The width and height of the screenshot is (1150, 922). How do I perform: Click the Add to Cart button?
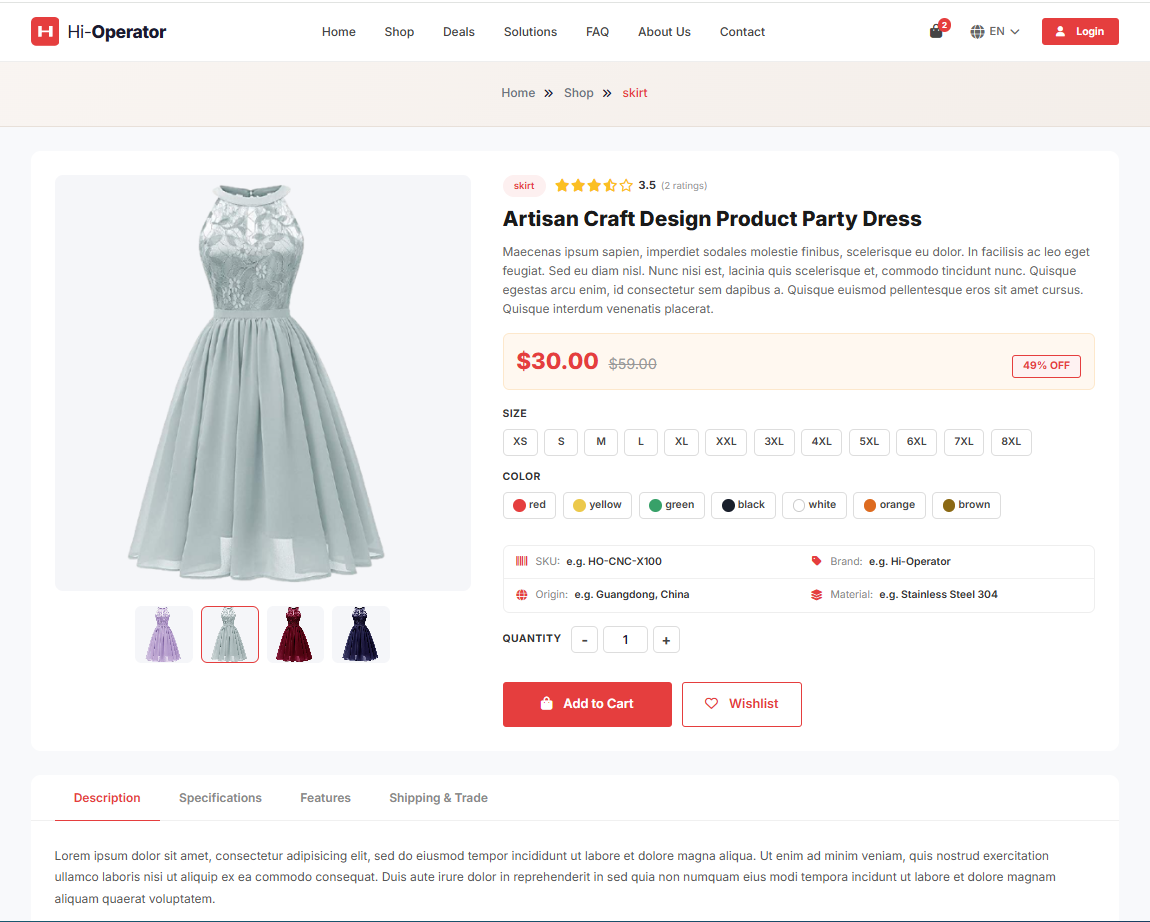[x=587, y=704]
